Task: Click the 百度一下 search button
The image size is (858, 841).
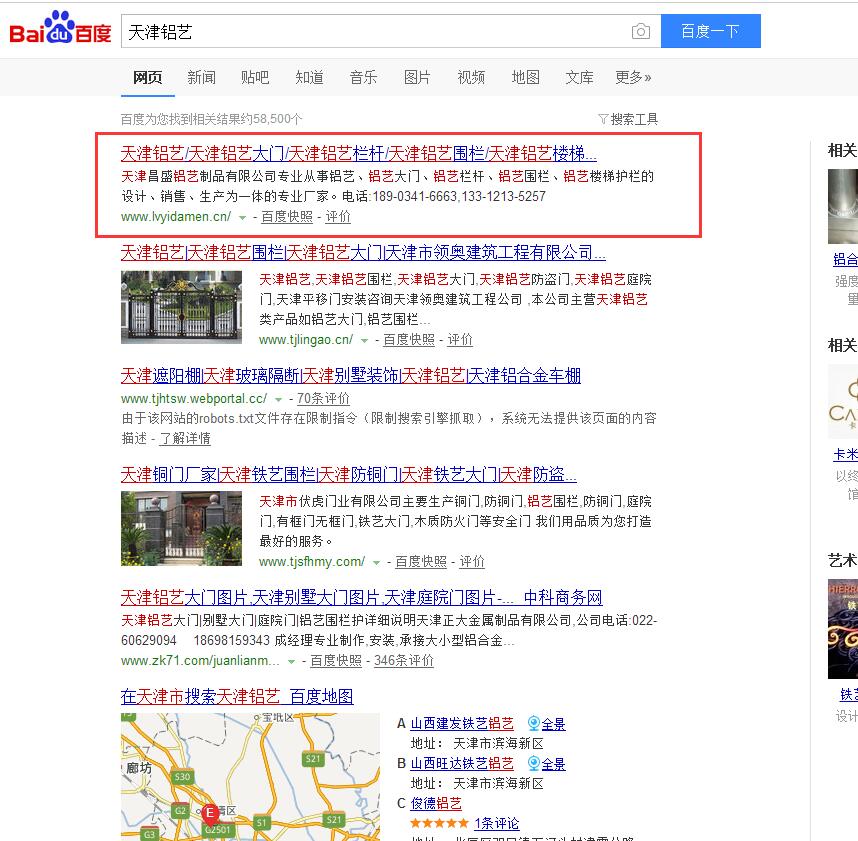Action: coord(710,31)
